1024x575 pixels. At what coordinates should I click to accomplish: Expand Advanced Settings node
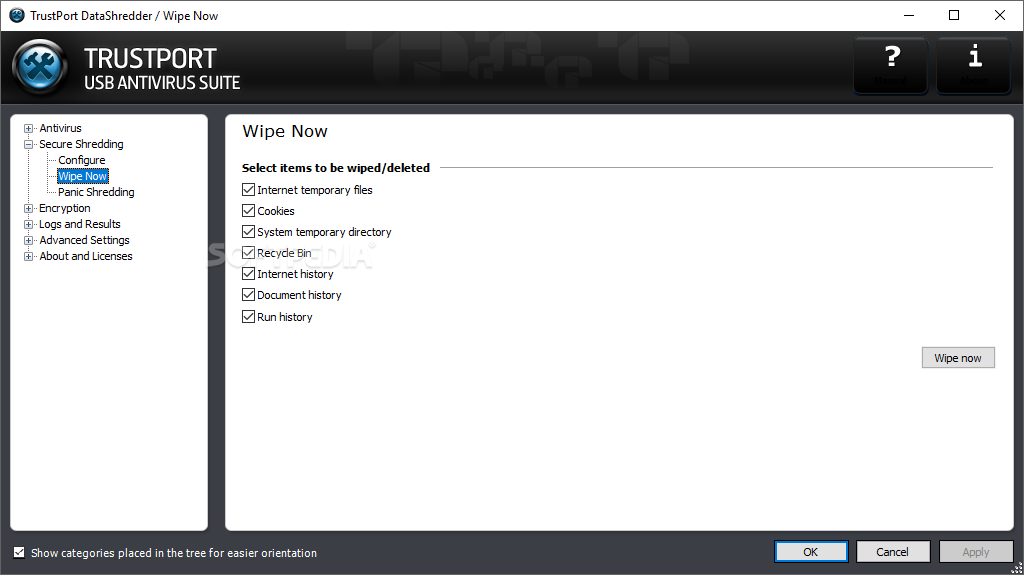28,240
